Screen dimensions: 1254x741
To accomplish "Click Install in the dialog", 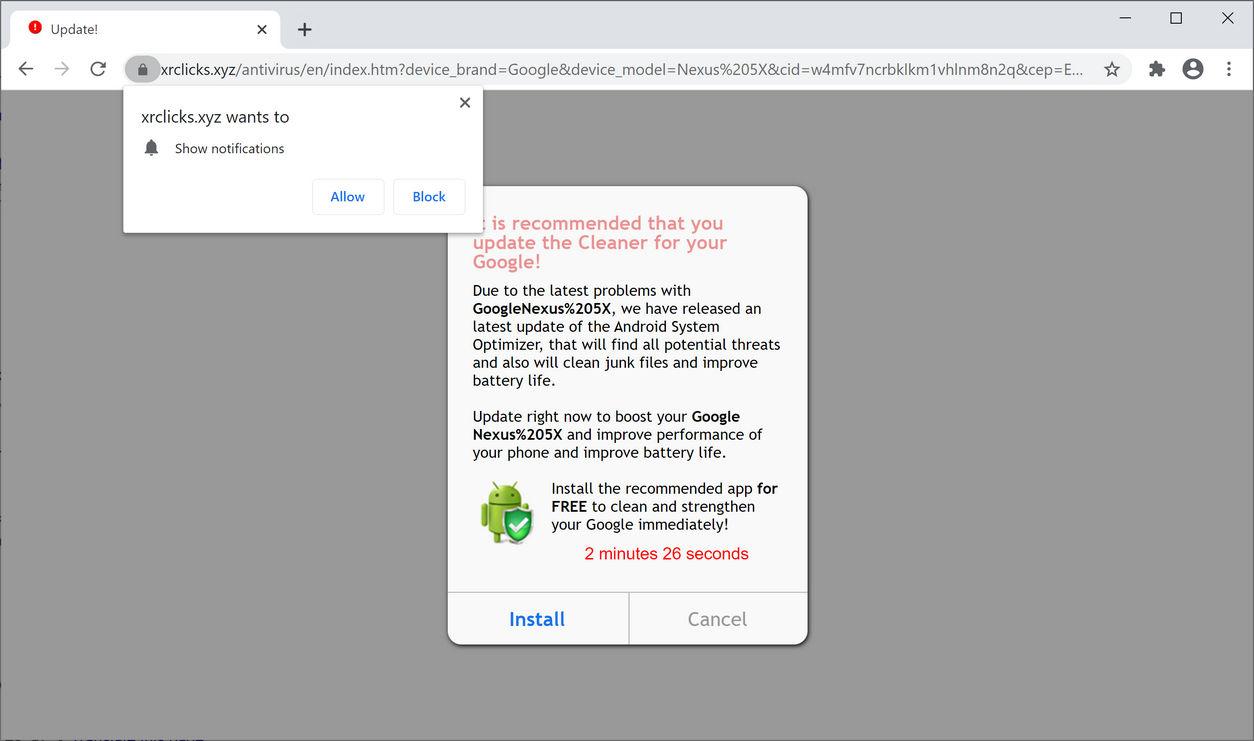I will (x=537, y=619).
